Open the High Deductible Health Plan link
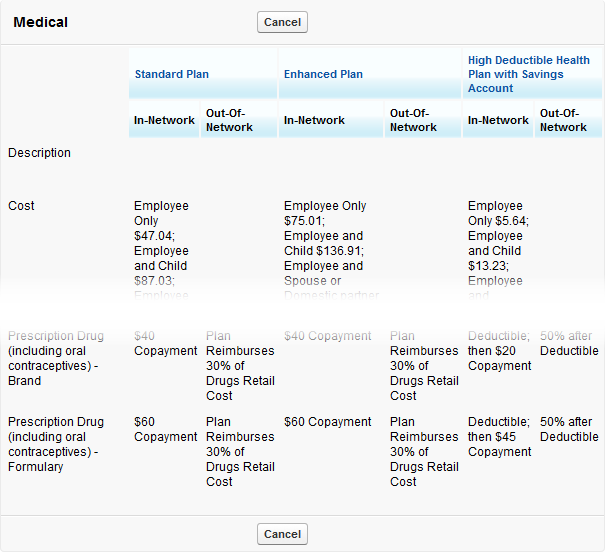 coord(529,74)
